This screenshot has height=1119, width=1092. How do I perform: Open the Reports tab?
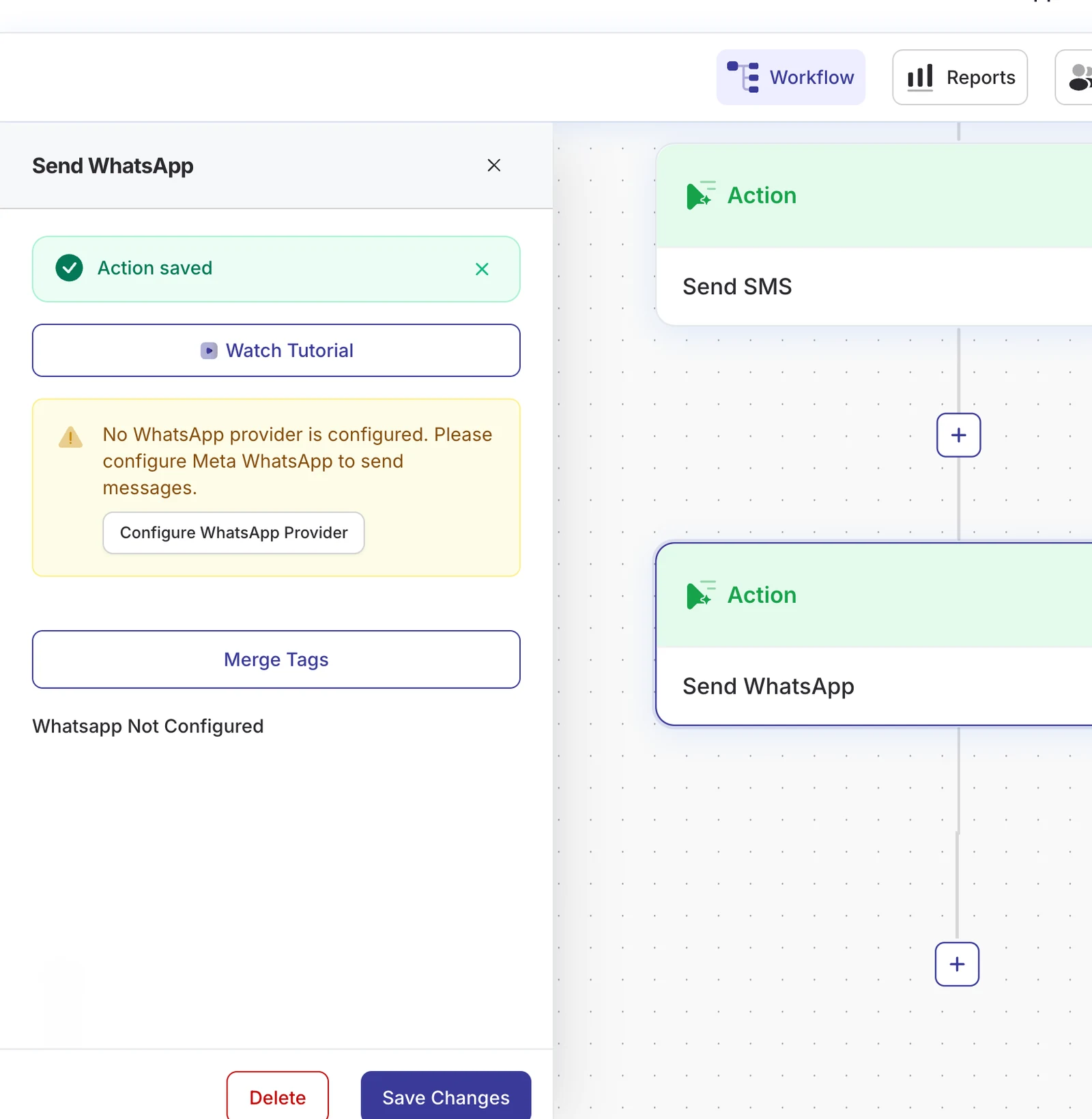960,77
